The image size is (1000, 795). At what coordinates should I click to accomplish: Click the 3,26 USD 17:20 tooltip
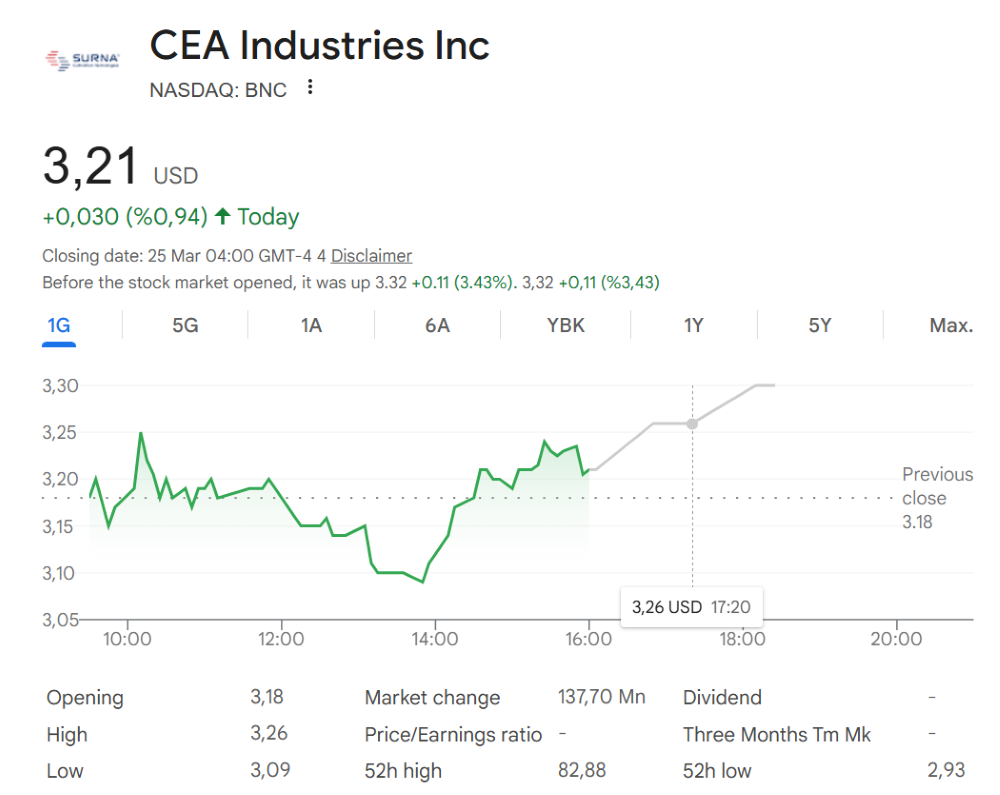coord(690,607)
